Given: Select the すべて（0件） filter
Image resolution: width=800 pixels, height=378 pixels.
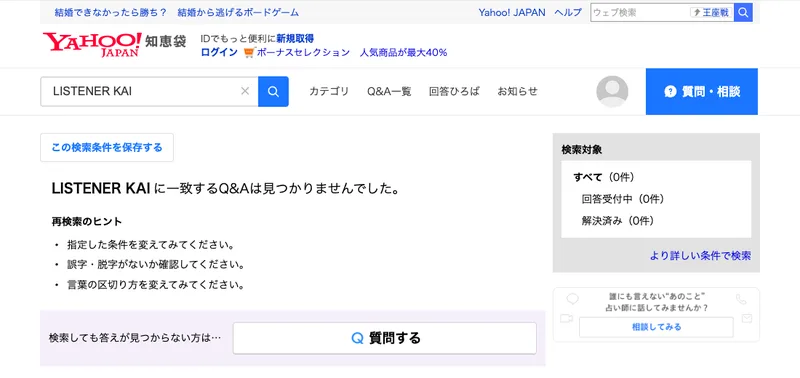Looking at the screenshot, I should (604, 177).
